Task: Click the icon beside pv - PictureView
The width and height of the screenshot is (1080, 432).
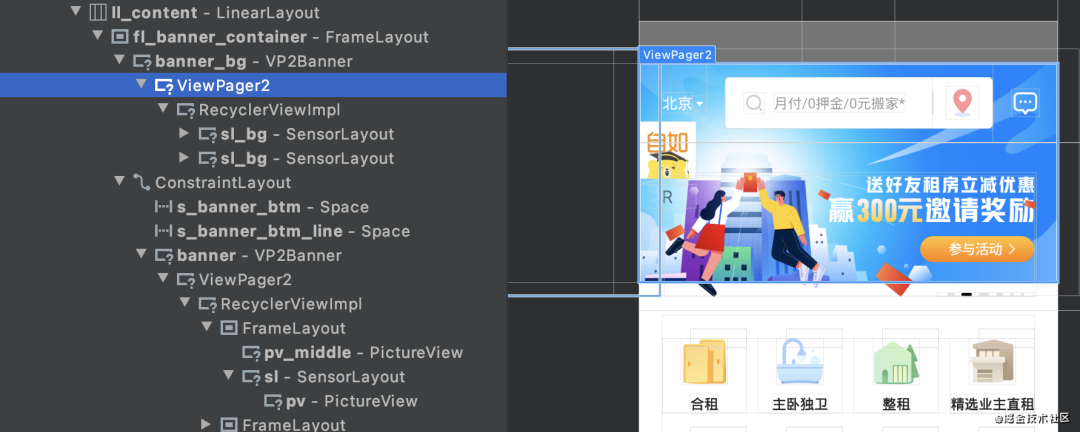Action: coord(273,401)
